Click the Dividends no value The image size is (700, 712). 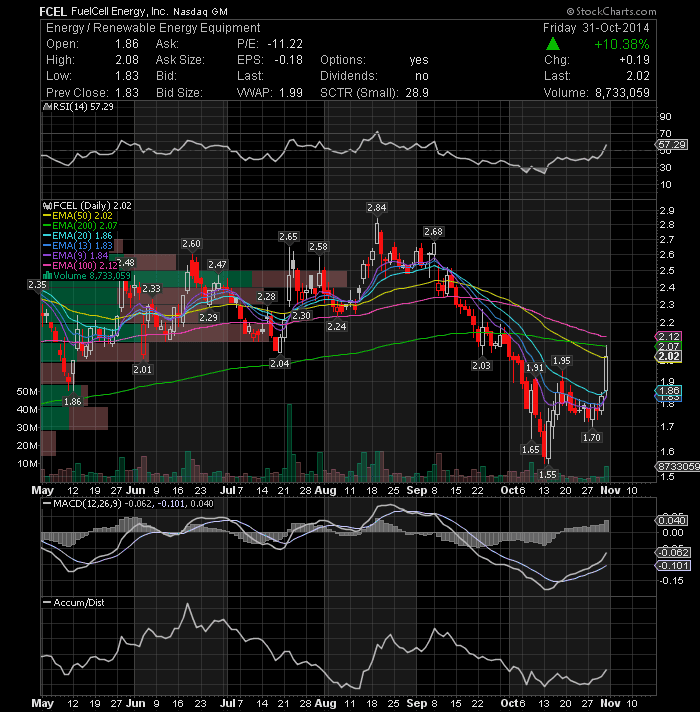click(422, 76)
